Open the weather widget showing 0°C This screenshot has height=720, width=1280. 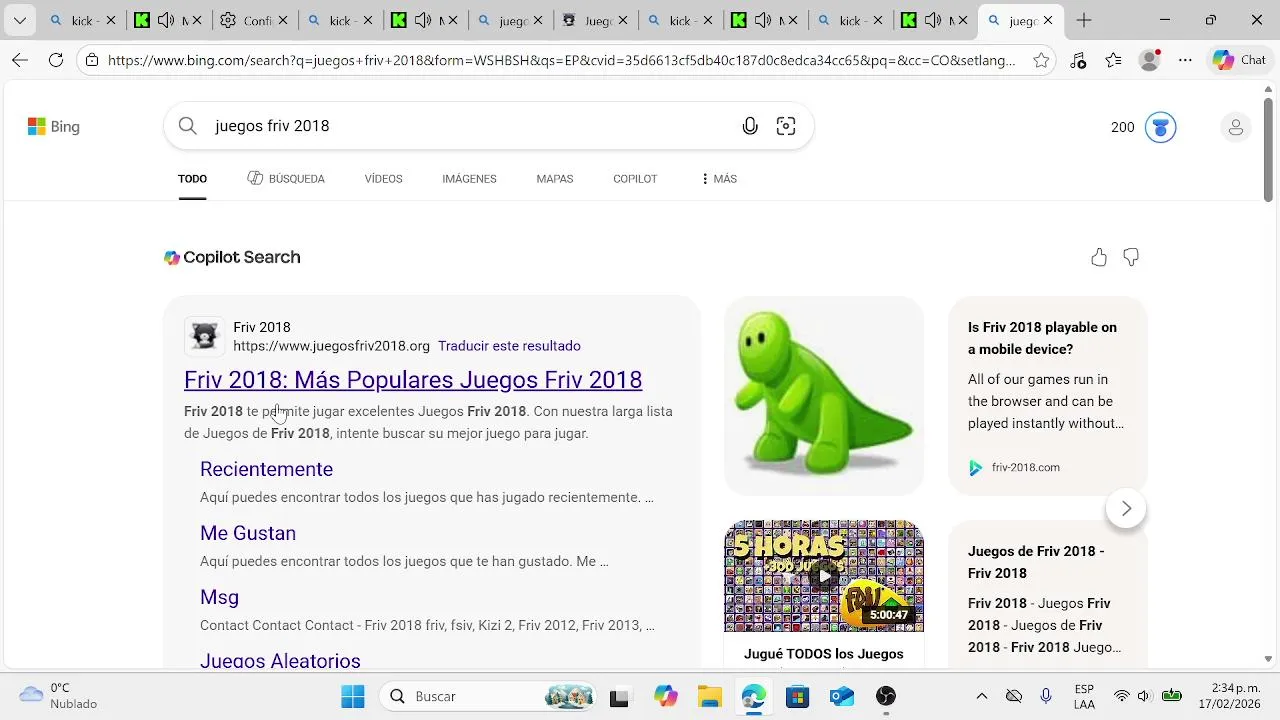(x=60, y=696)
